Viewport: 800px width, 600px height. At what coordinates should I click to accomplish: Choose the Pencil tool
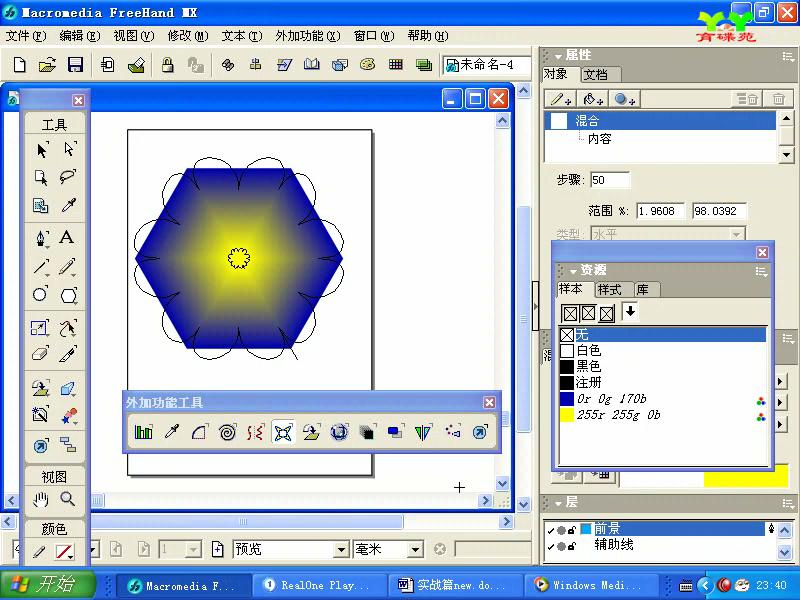[67, 266]
